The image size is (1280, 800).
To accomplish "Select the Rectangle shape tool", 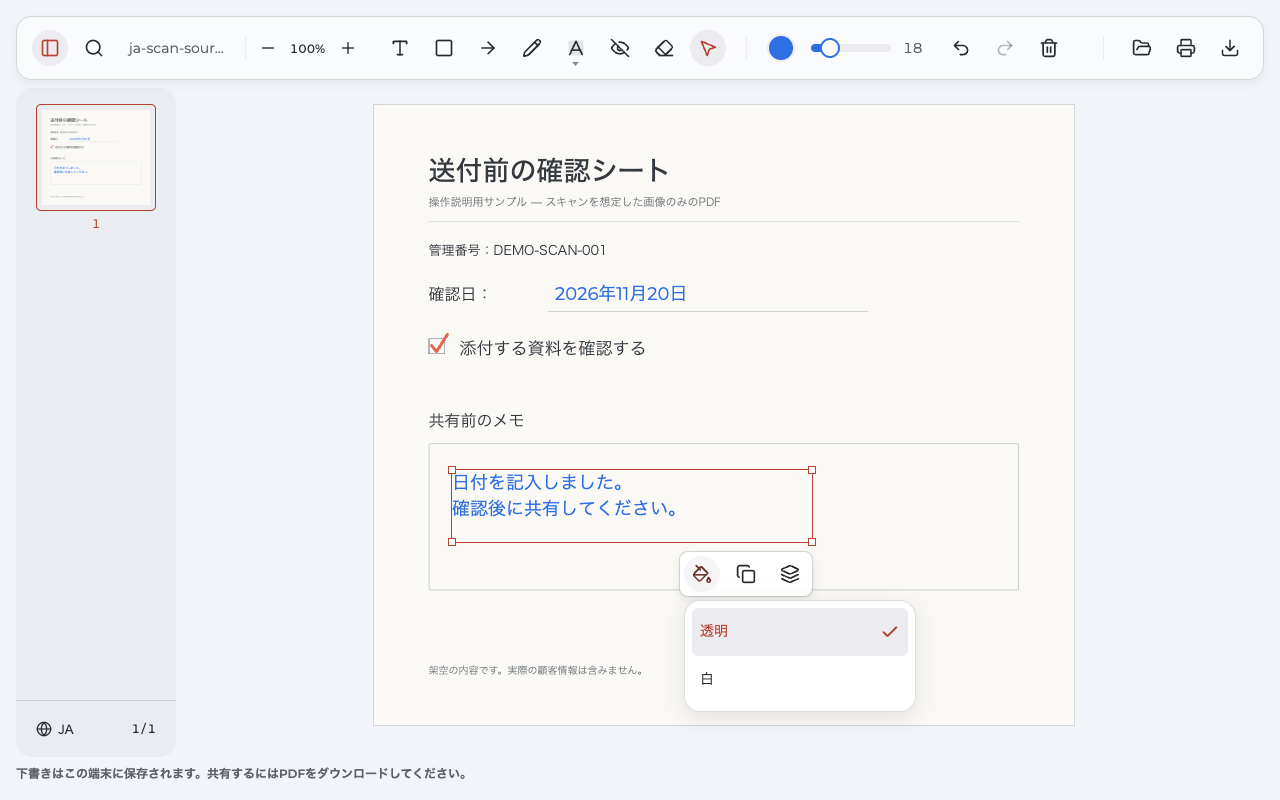I will tap(444, 48).
